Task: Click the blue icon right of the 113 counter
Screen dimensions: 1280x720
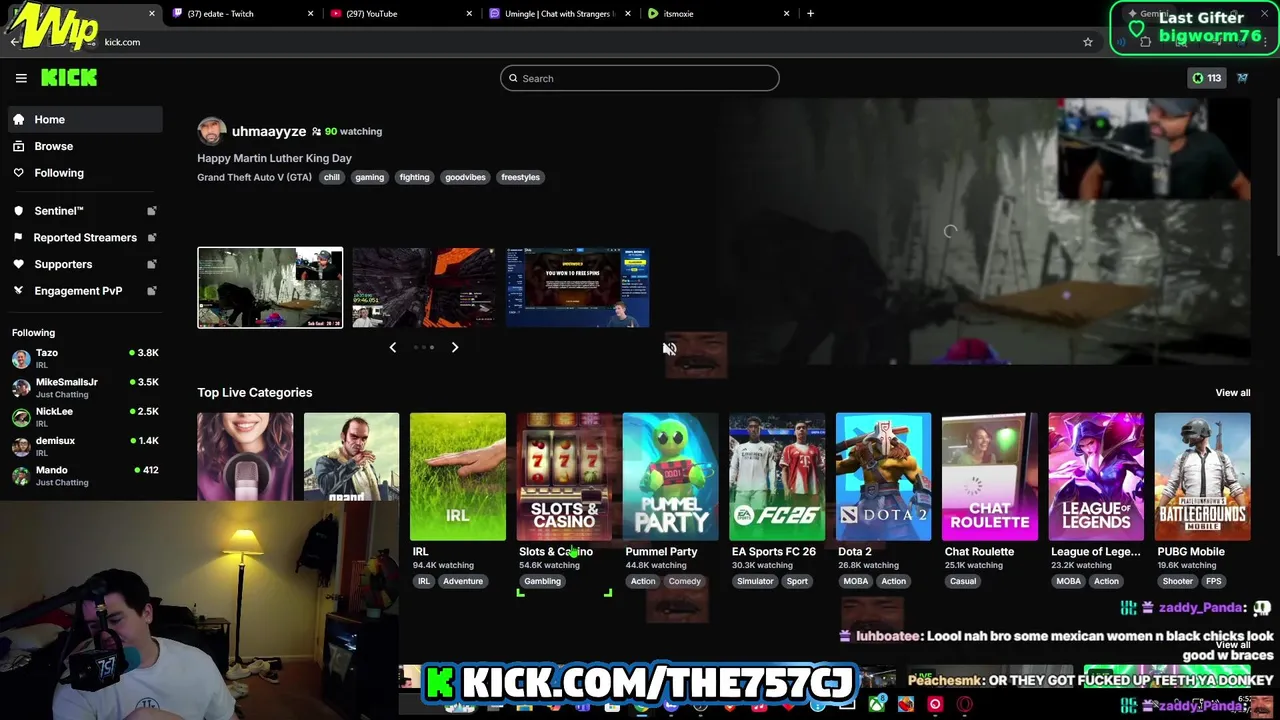Action: pos(1242,78)
